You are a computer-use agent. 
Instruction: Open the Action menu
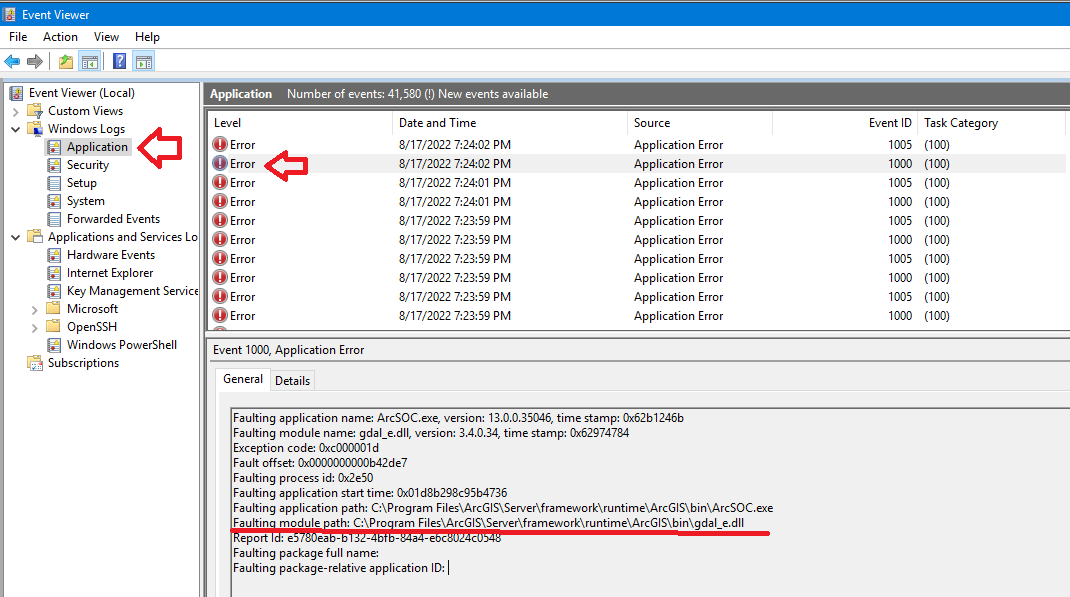pos(60,36)
